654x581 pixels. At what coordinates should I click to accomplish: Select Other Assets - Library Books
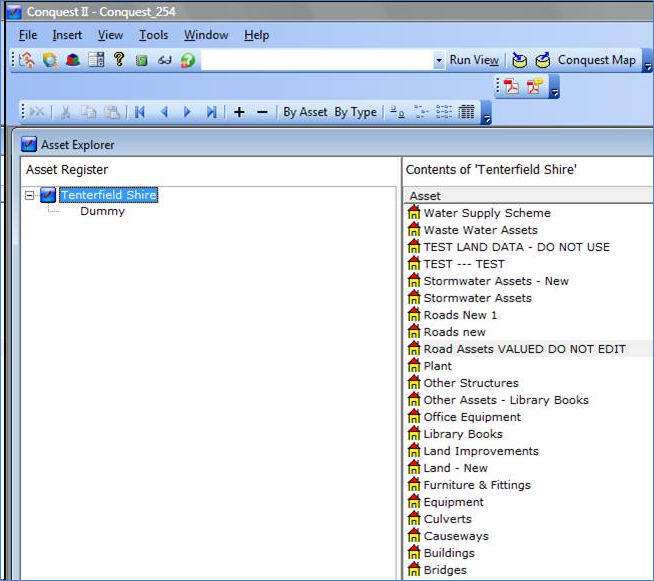tap(506, 400)
